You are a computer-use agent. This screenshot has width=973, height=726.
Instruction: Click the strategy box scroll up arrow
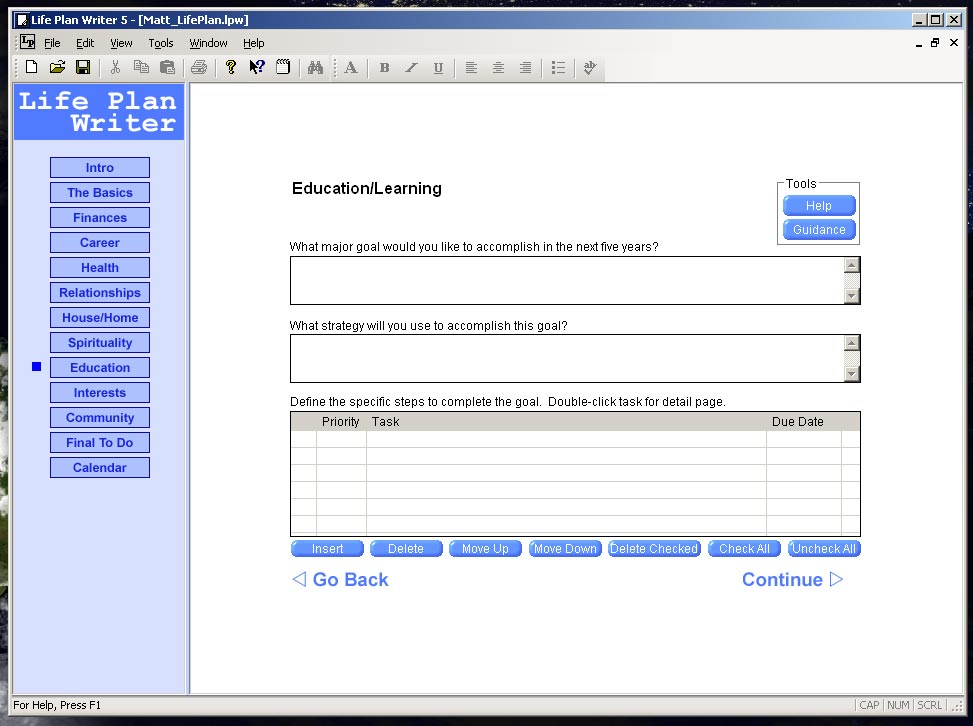pyautogui.click(x=851, y=343)
